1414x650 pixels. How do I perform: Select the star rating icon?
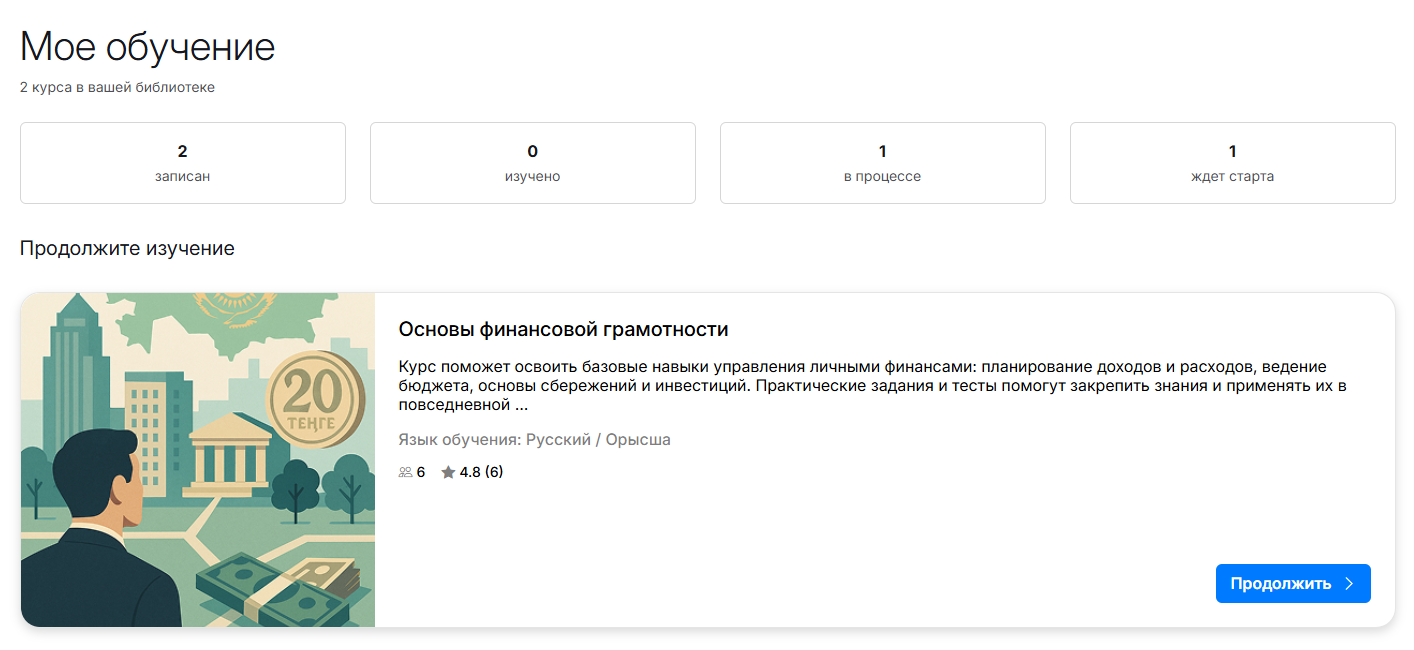pos(448,471)
